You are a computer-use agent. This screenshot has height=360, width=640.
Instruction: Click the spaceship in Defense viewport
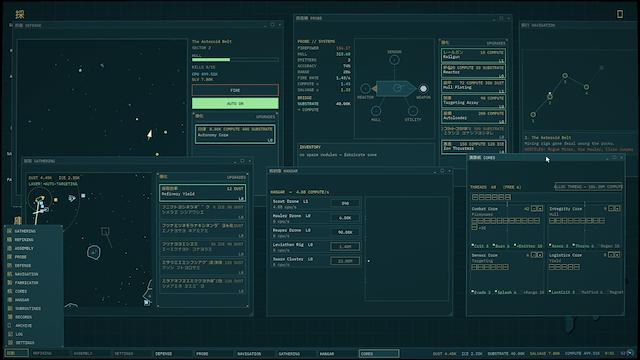150,134
